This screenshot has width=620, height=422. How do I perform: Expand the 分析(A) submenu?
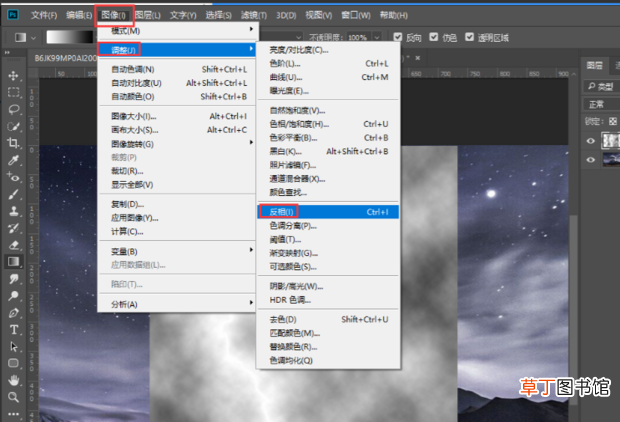pyautogui.click(x=177, y=304)
